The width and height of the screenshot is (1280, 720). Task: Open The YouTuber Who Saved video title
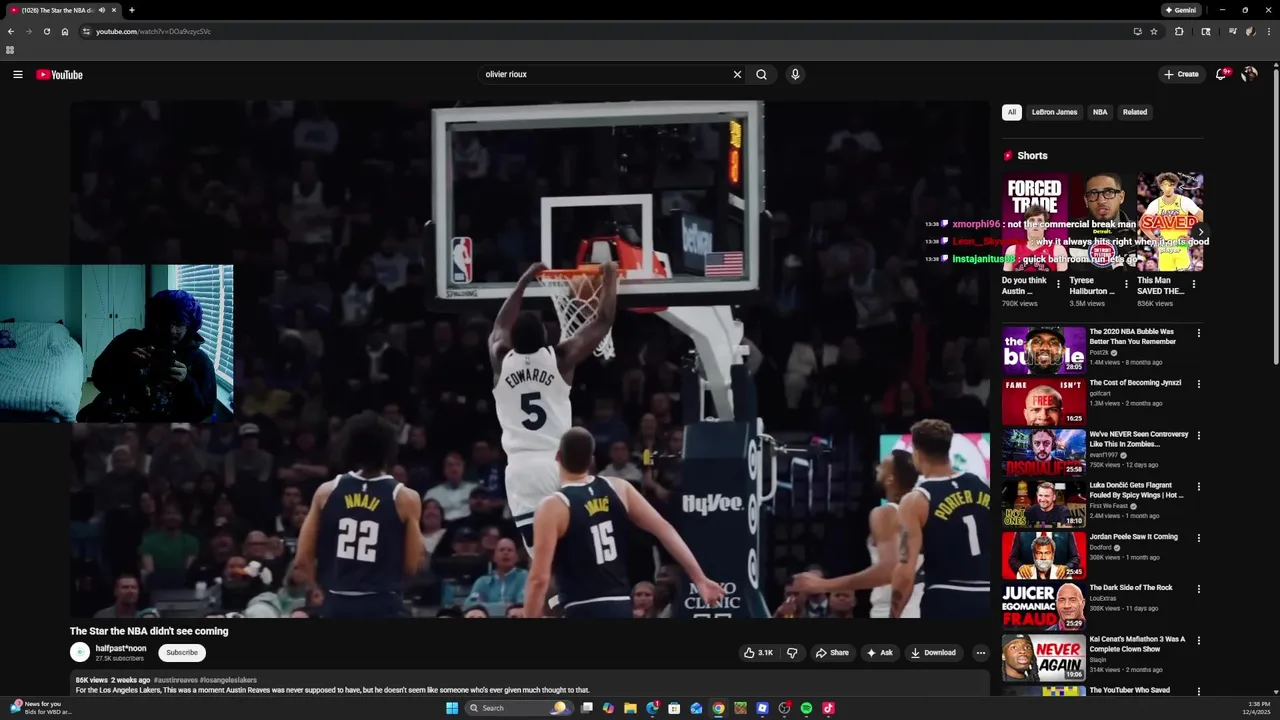tap(1129, 690)
